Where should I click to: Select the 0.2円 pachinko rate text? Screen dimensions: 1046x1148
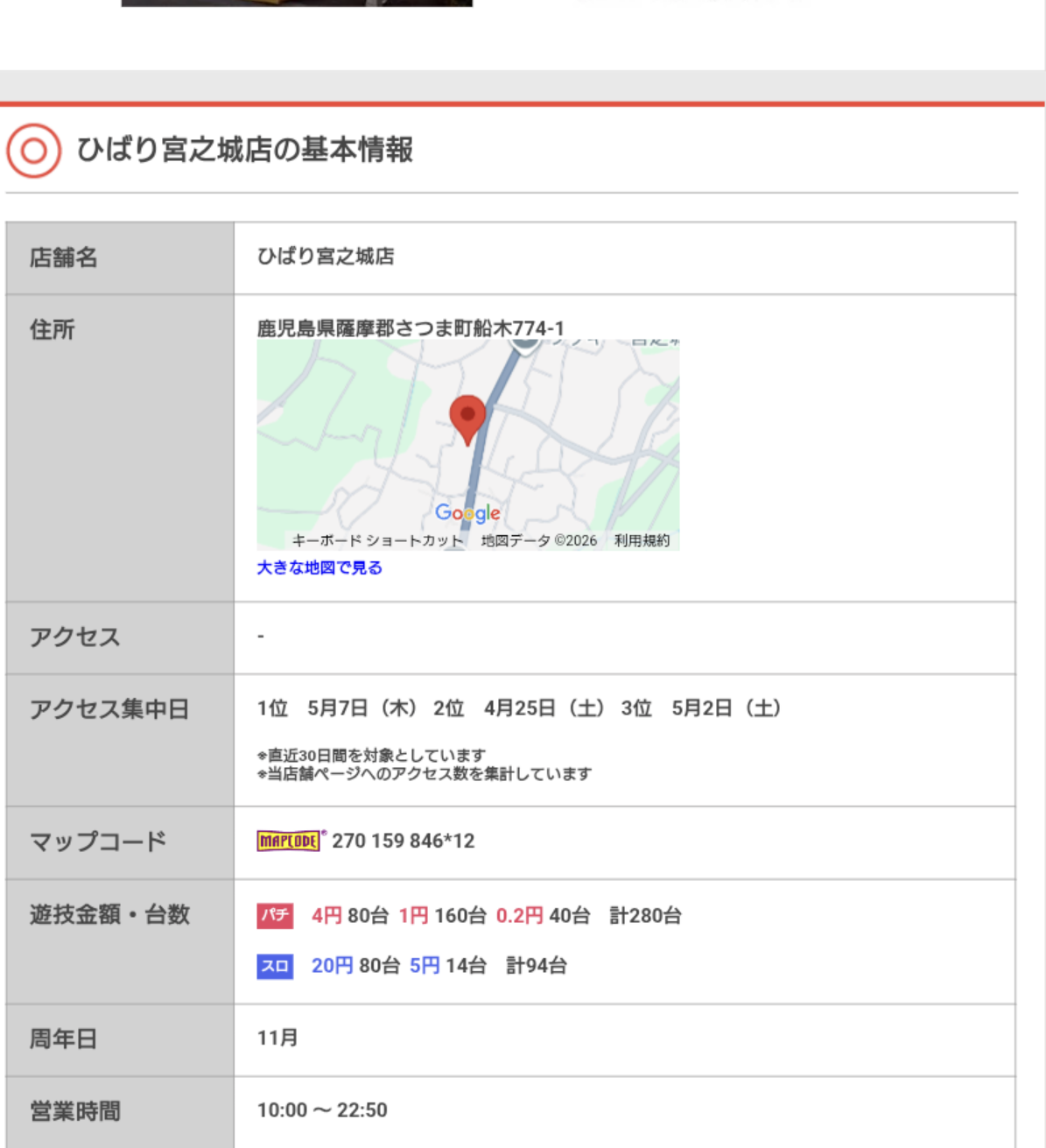click(x=520, y=916)
